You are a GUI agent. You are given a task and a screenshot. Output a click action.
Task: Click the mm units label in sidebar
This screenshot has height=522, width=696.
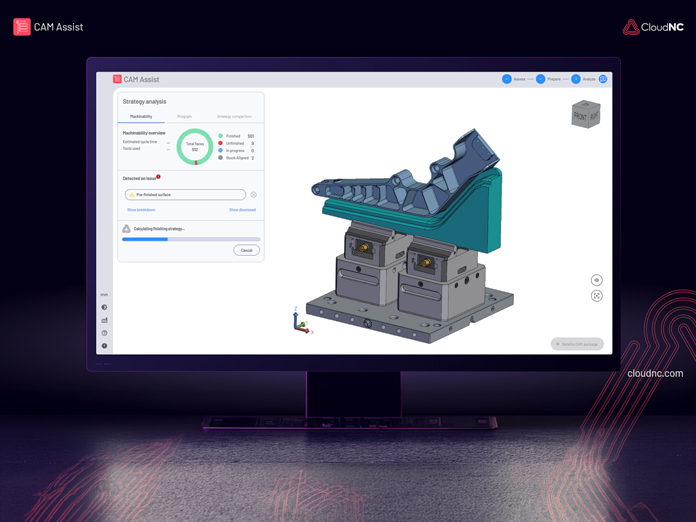click(x=104, y=295)
